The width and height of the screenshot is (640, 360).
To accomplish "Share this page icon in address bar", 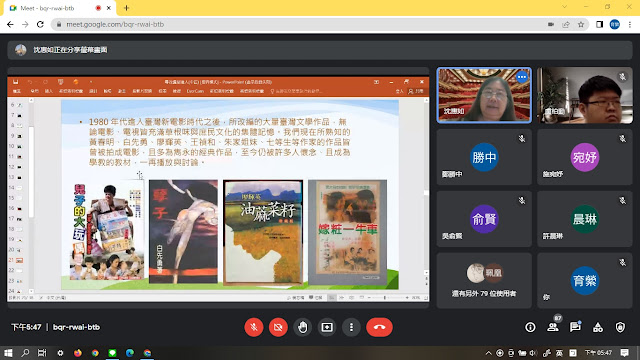I will tap(566, 24).
